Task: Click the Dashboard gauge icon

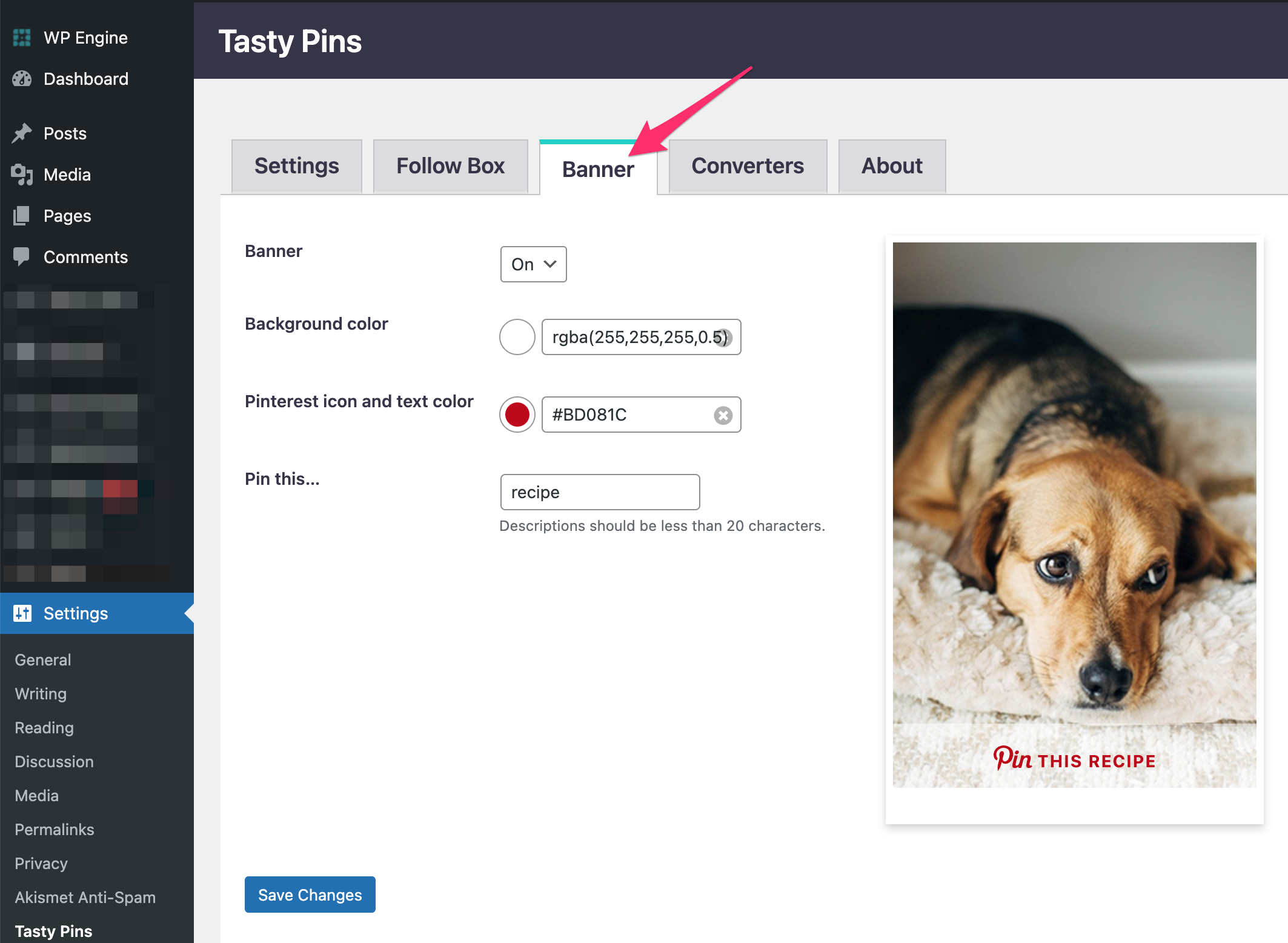Action: (x=22, y=79)
